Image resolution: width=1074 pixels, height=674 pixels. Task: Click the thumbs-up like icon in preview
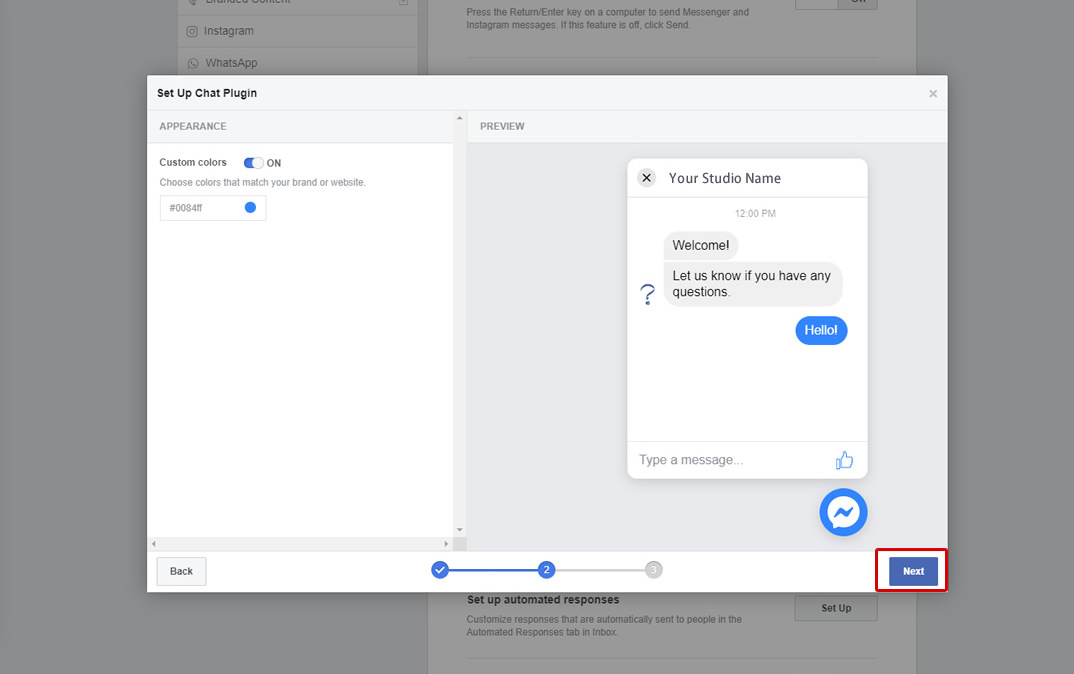point(844,460)
